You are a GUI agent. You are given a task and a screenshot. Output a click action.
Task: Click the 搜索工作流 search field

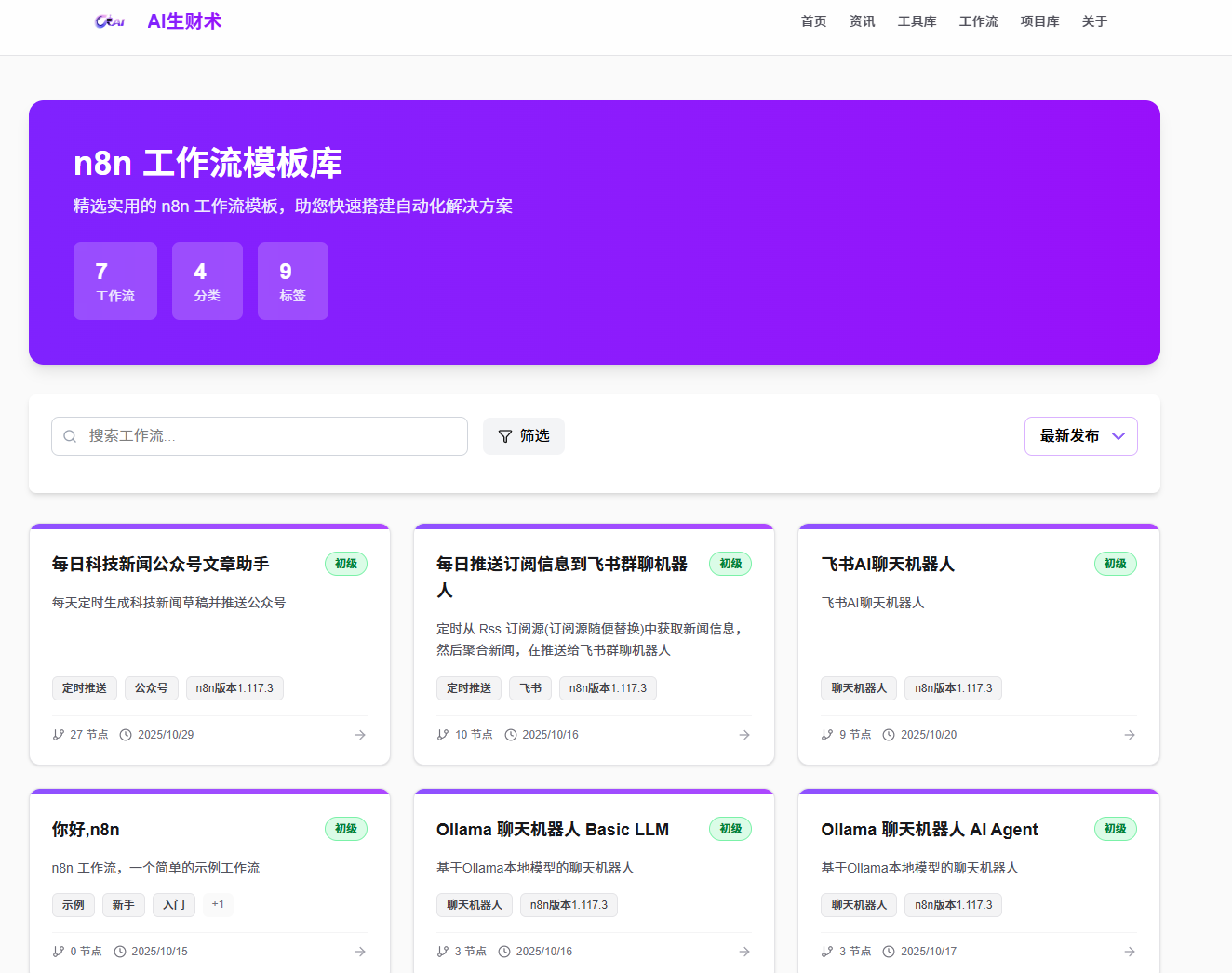pos(270,436)
